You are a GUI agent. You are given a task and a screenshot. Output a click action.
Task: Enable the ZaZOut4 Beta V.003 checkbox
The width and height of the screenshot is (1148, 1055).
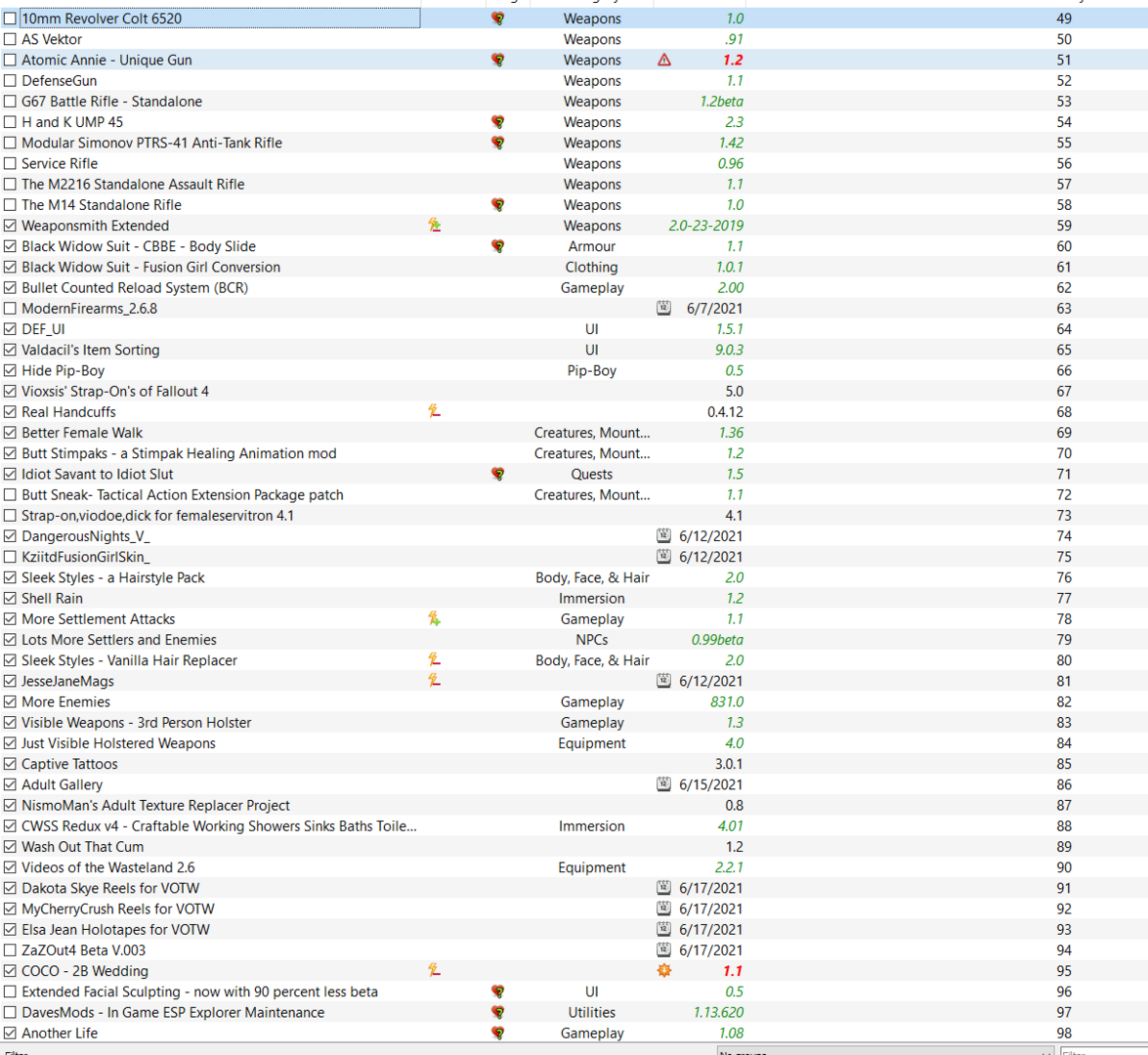[10, 950]
